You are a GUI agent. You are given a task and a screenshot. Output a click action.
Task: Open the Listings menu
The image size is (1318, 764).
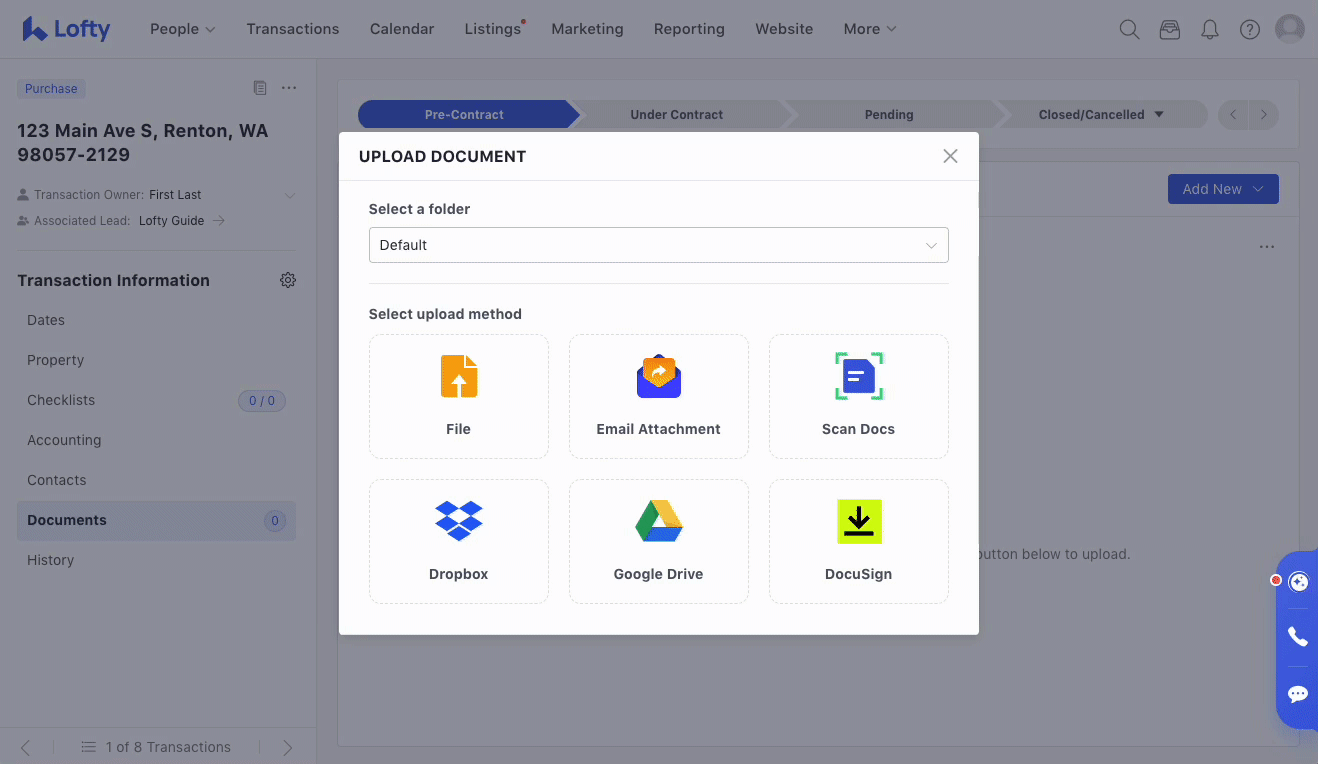tap(493, 29)
